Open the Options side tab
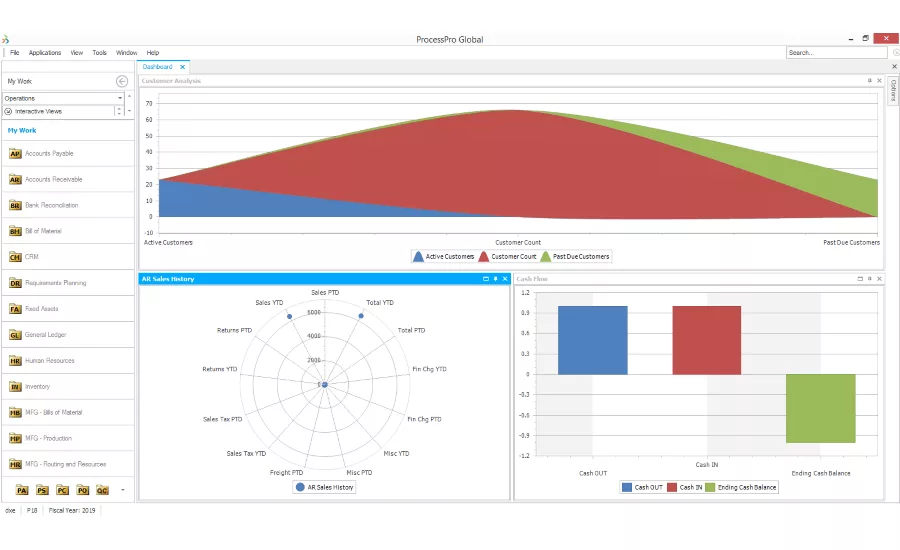Image resolution: width=900 pixels, height=550 pixels. point(894,90)
